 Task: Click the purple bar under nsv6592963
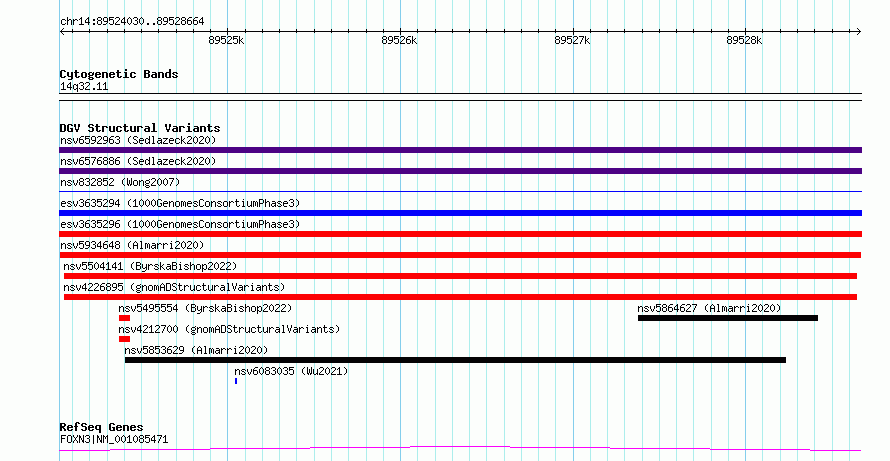coord(460,150)
